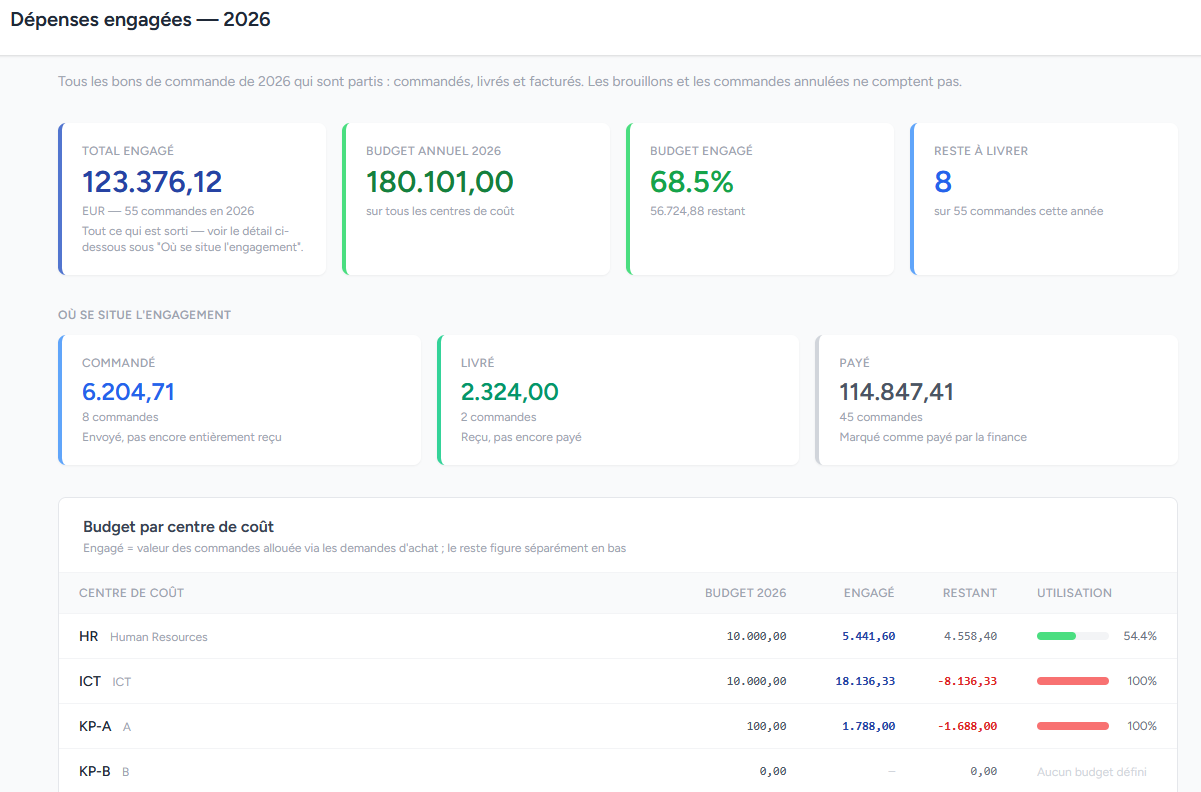Click ICT engaged amount 18.136,33
Viewport: 1201px width, 792px height.
click(865, 681)
